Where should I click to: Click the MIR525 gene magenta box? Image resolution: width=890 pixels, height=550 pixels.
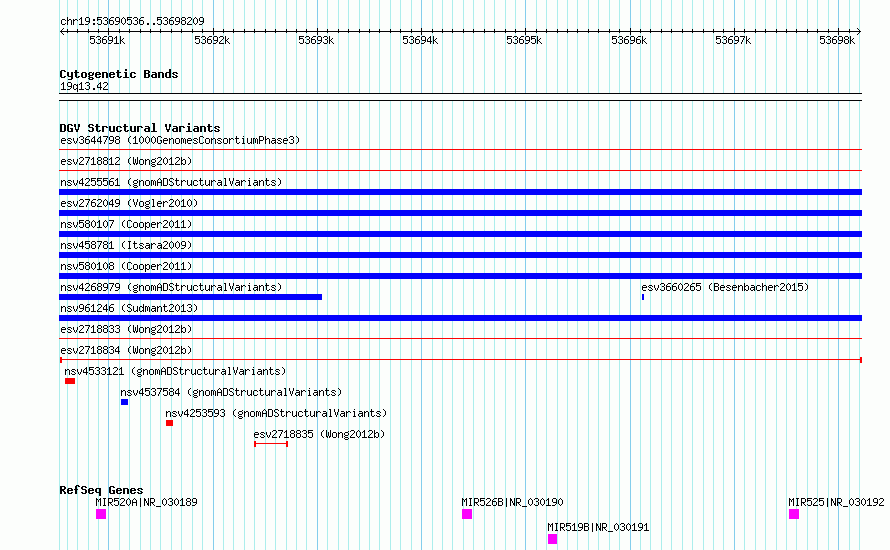794,514
